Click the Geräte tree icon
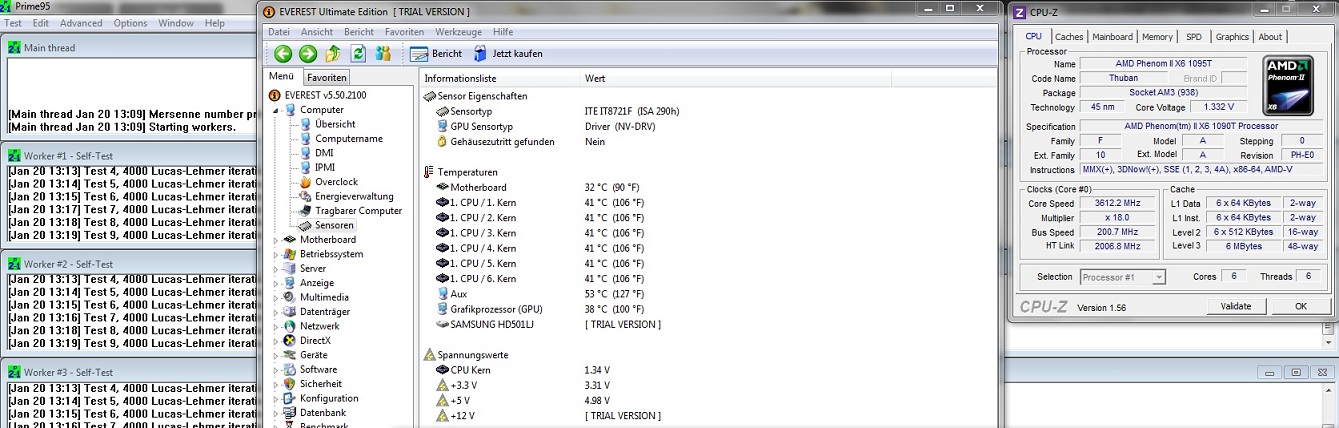Screen dimensions: 1339x428 click(x=290, y=355)
